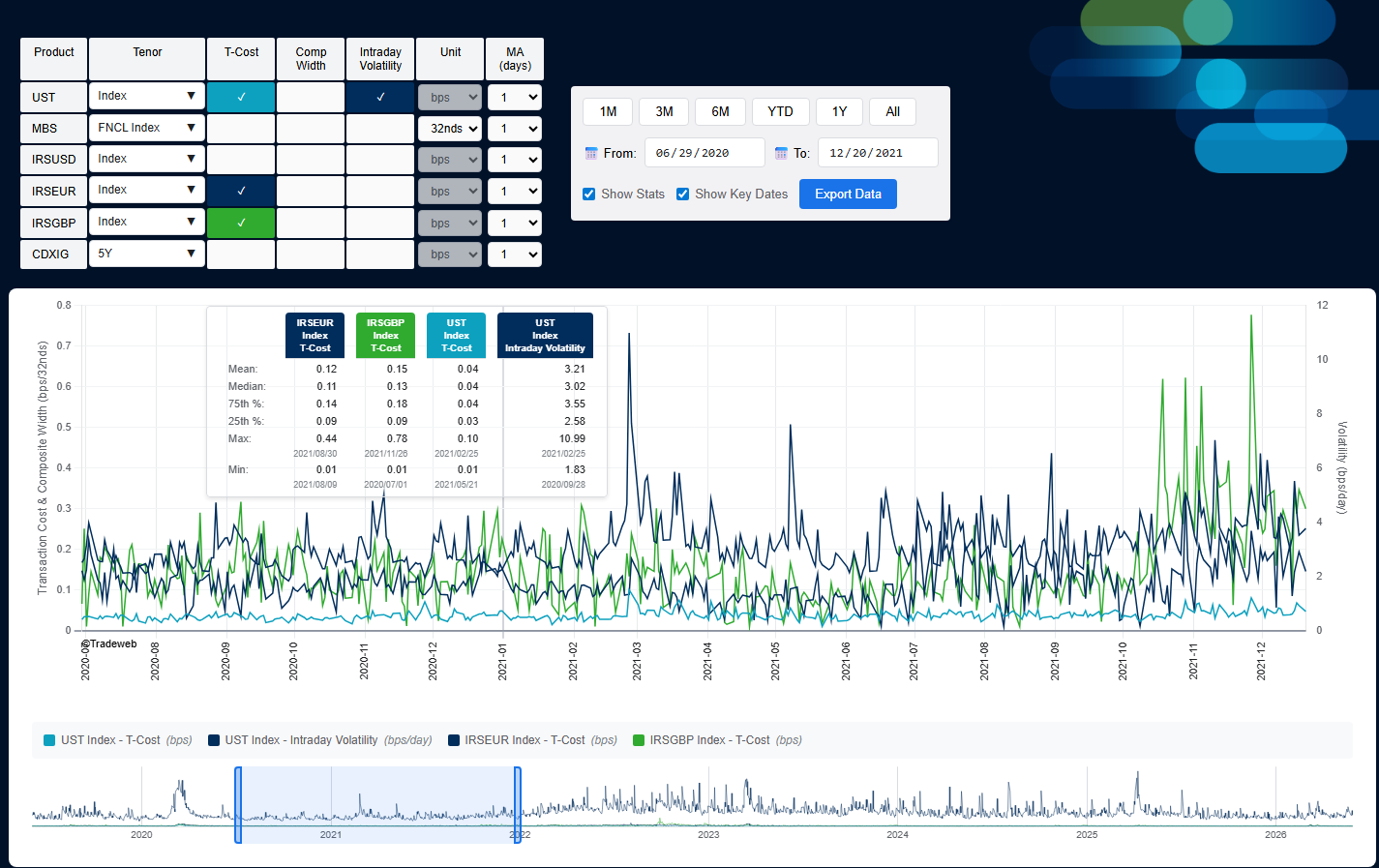Edit the To date field
The image size is (1379, 868).
point(878,153)
